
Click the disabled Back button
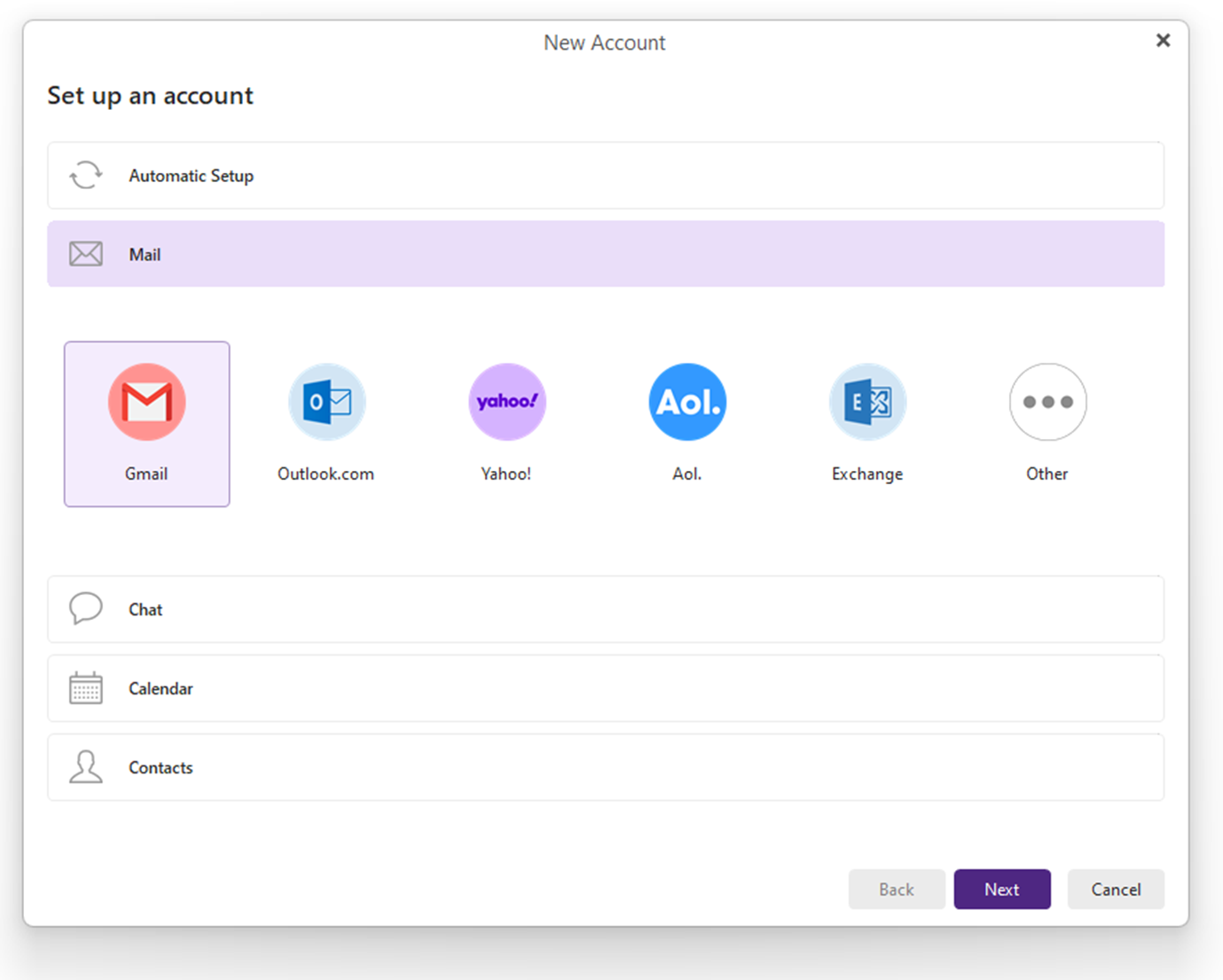897,890
